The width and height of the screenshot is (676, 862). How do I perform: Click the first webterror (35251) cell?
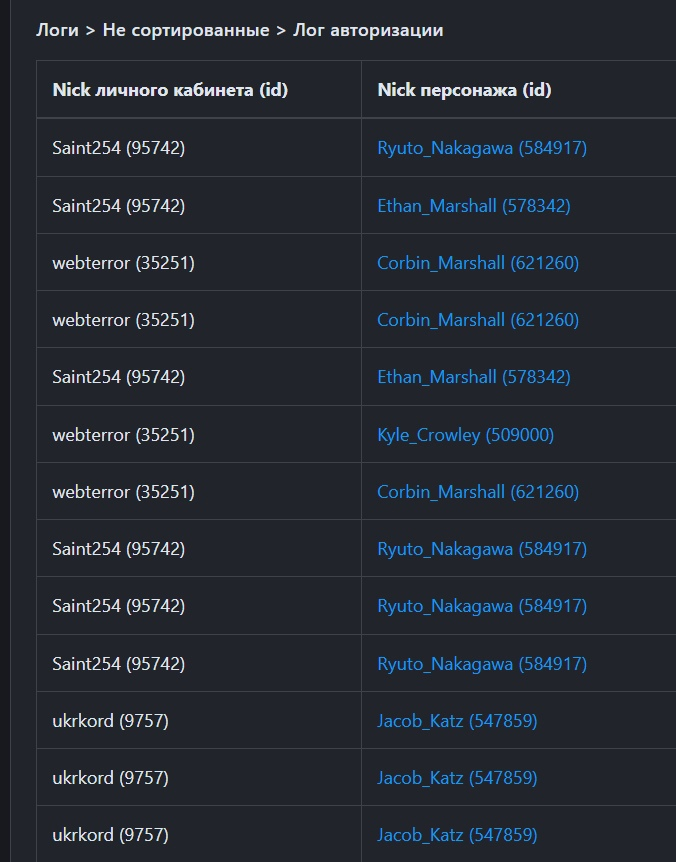pyautogui.click(x=123, y=263)
